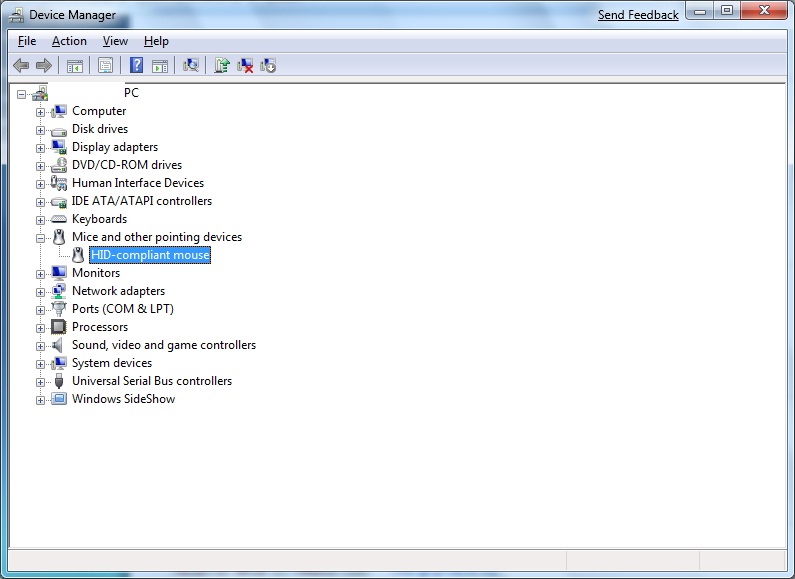Select the HID-compliant mouse device
This screenshot has width=795, height=579.
tap(150, 255)
